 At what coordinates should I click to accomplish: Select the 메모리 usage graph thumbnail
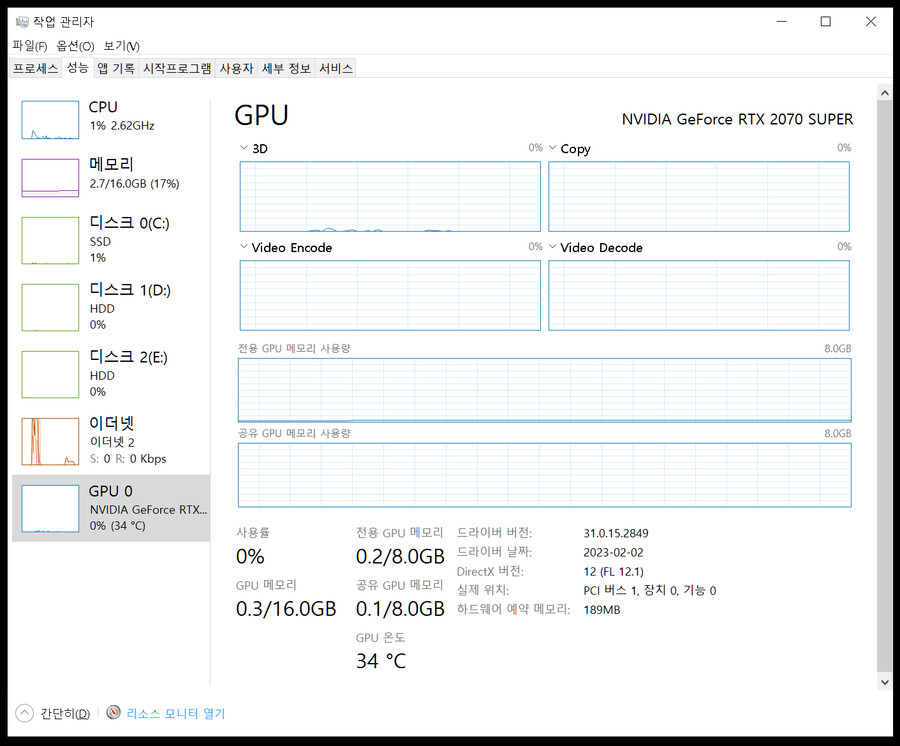click(x=50, y=178)
